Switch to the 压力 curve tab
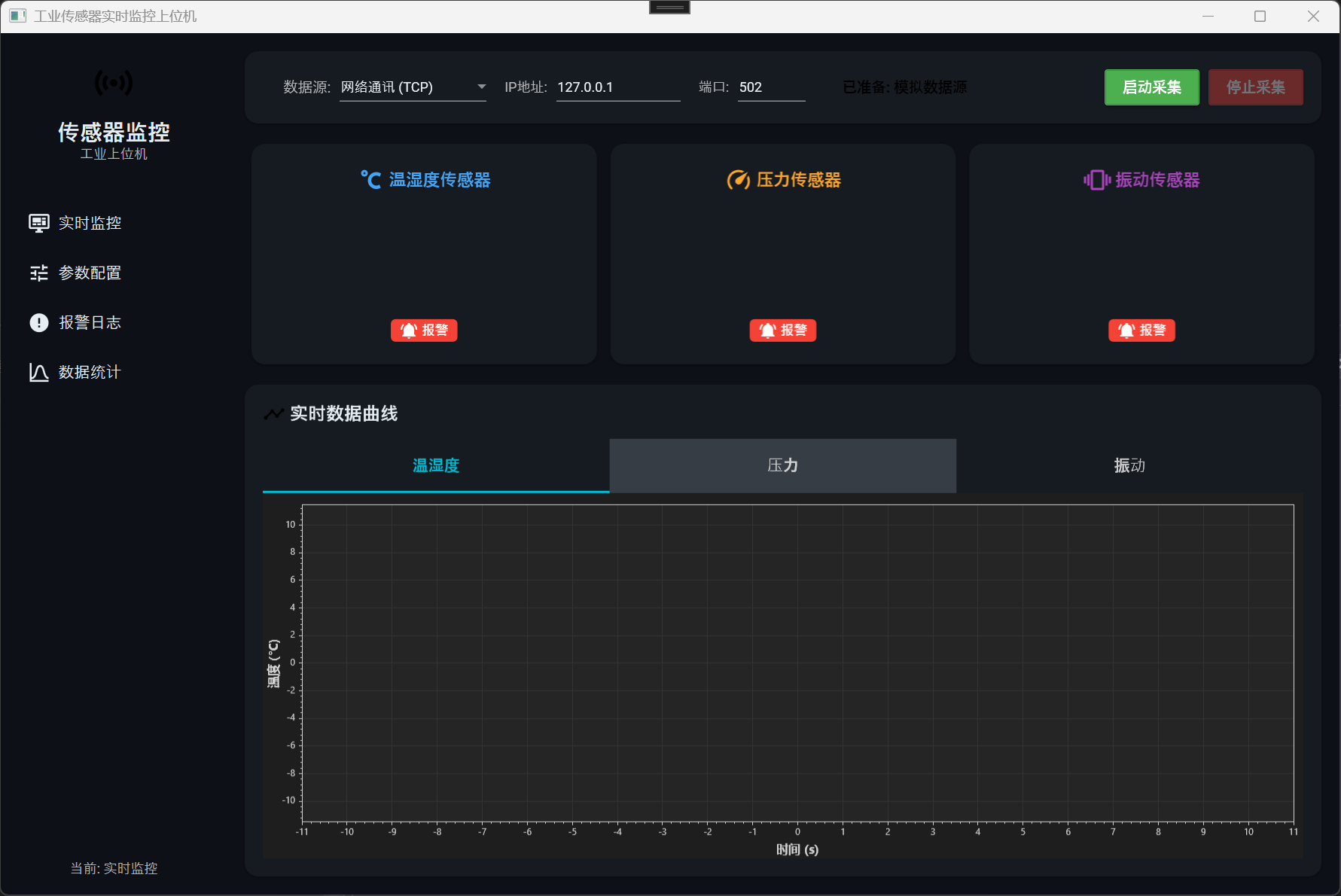 [783, 465]
